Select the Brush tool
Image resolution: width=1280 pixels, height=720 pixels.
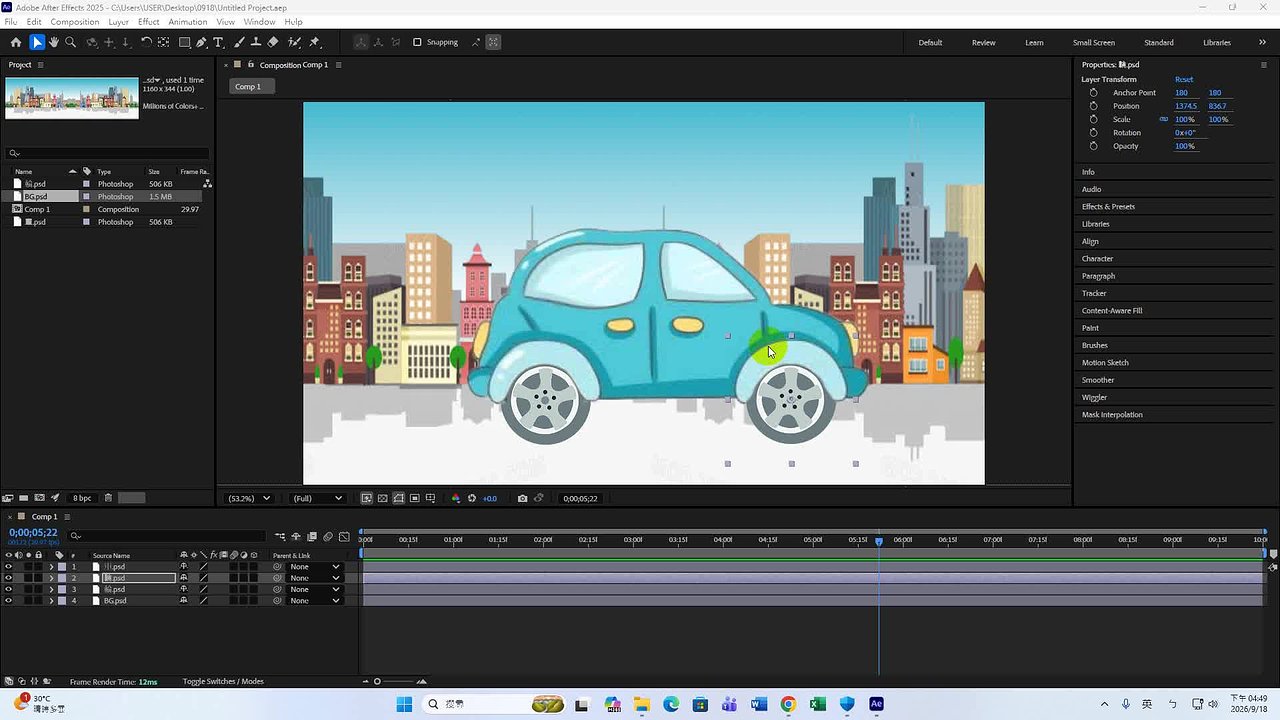(241, 42)
